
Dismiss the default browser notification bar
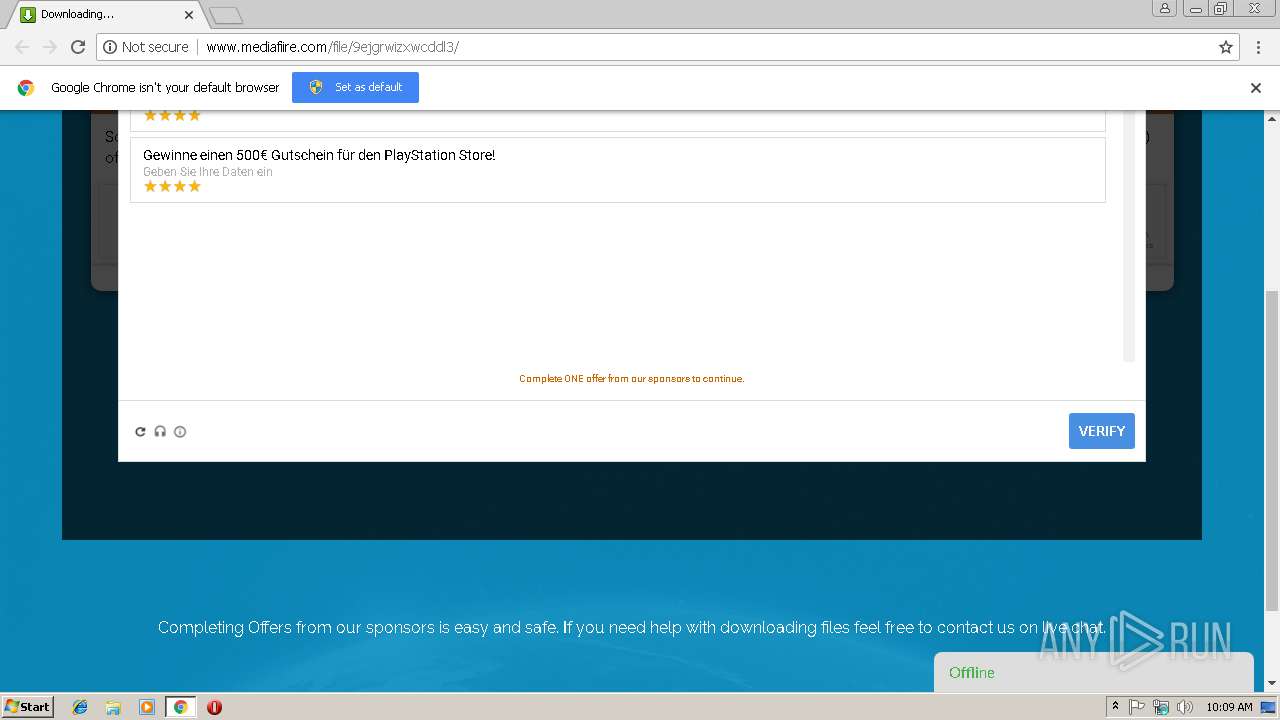tap(1256, 88)
